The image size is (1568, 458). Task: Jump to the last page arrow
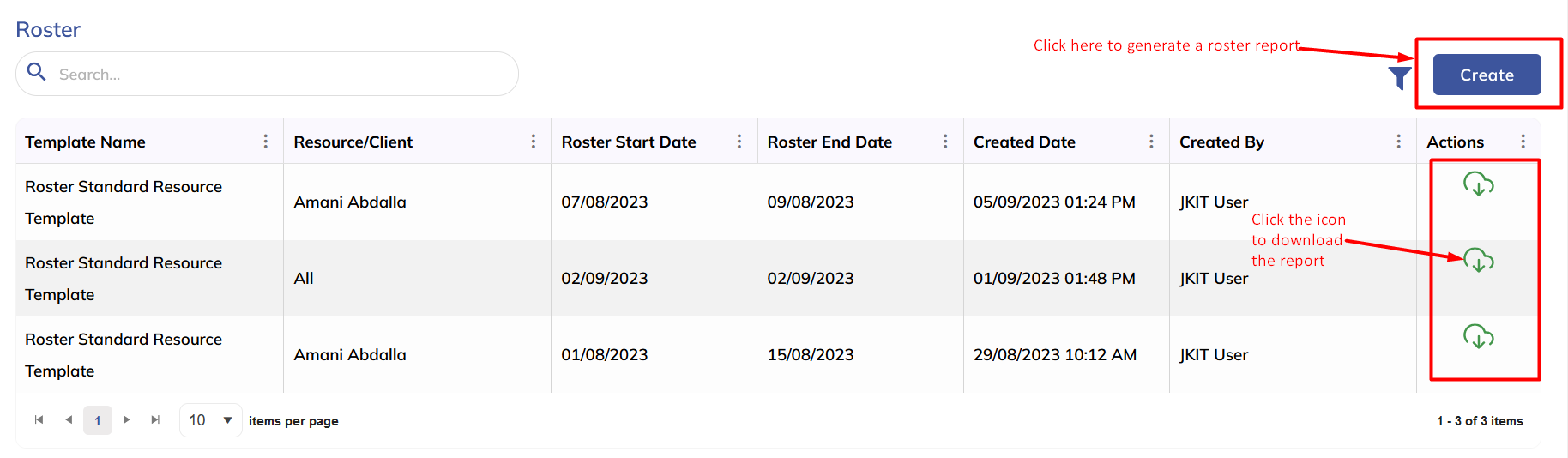pyautogui.click(x=155, y=419)
